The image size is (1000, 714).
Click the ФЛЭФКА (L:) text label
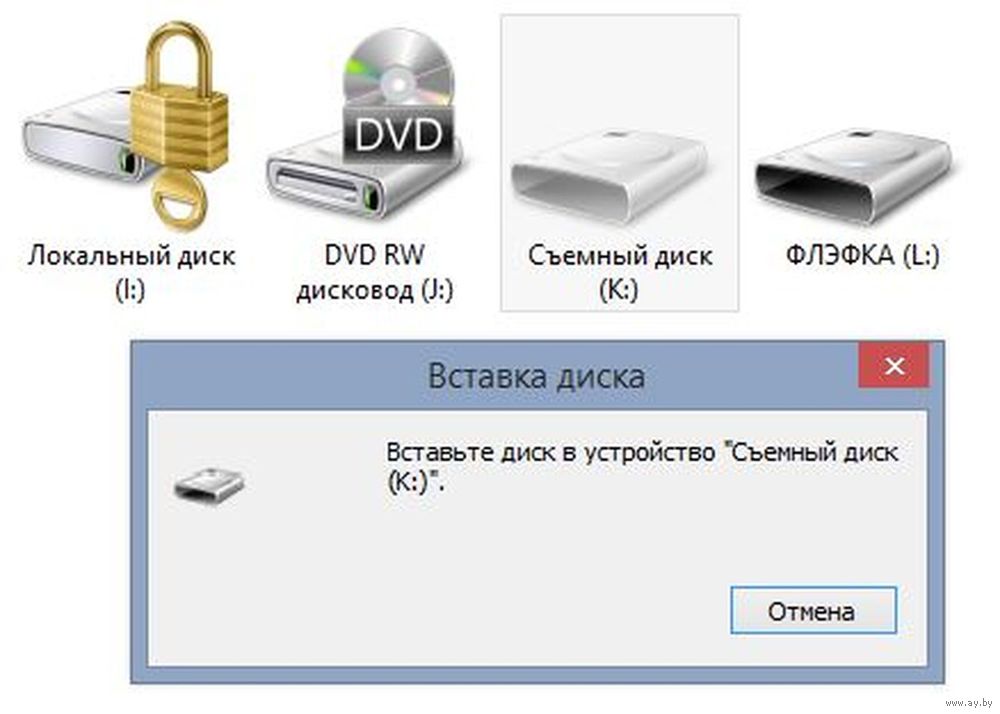tap(862, 256)
